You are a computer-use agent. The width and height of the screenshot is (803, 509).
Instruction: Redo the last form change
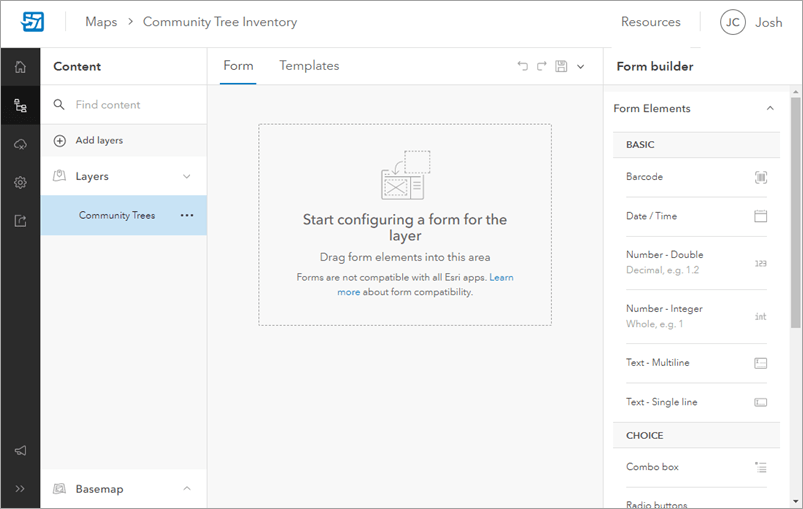pos(541,66)
